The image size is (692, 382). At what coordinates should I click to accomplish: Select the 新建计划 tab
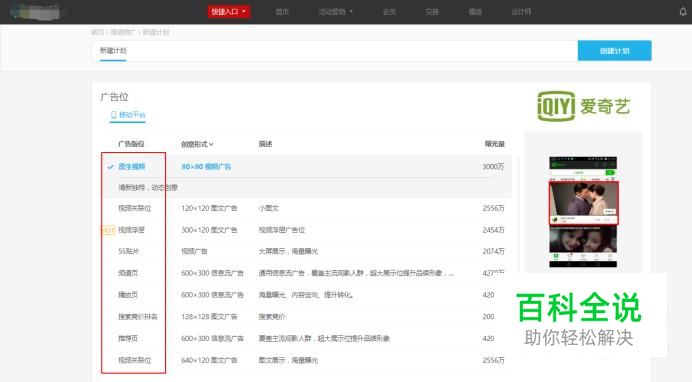[113, 51]
